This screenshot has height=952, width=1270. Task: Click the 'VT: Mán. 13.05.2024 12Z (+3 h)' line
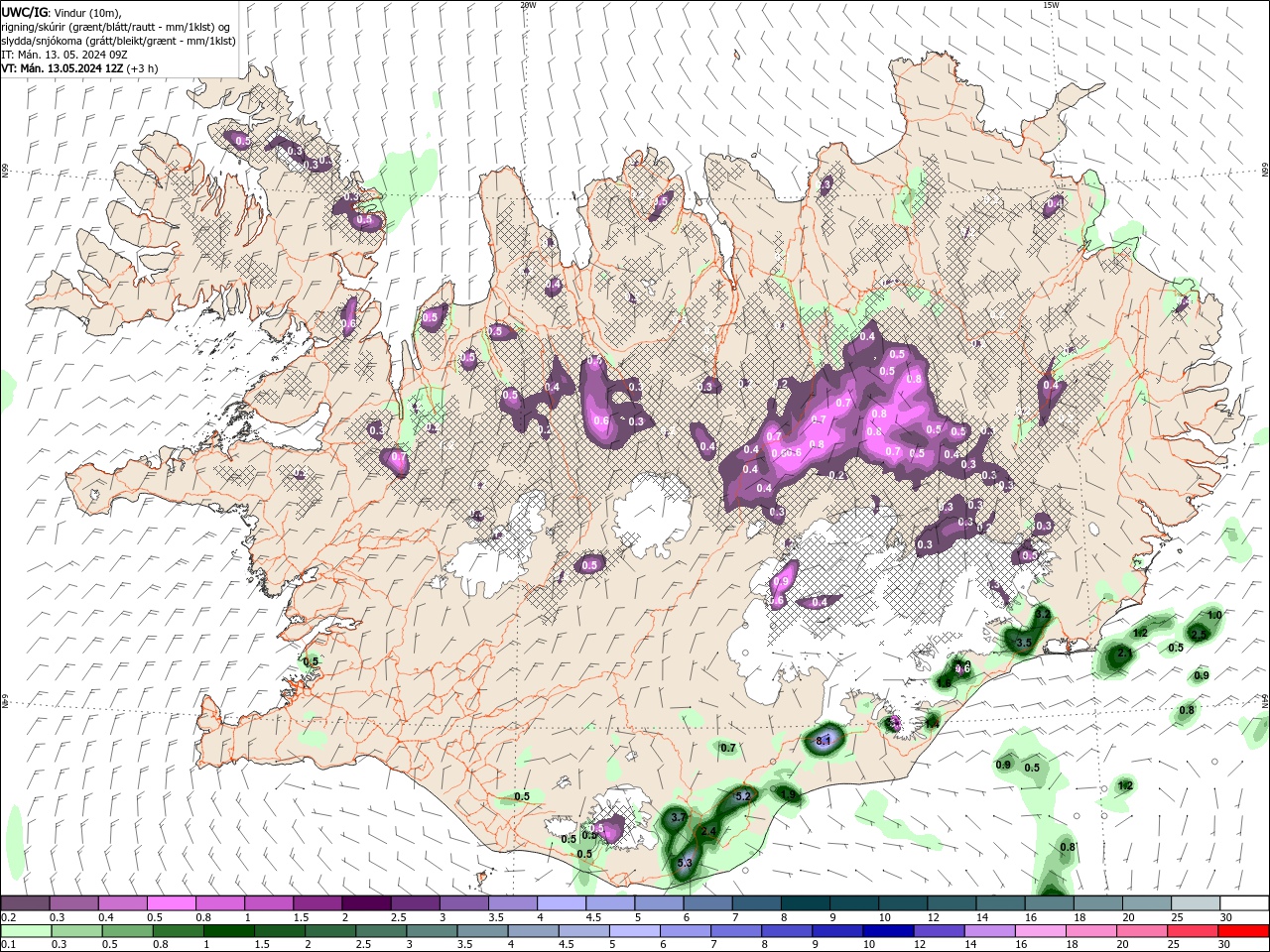pyautogui.click(x=79, y=68)
